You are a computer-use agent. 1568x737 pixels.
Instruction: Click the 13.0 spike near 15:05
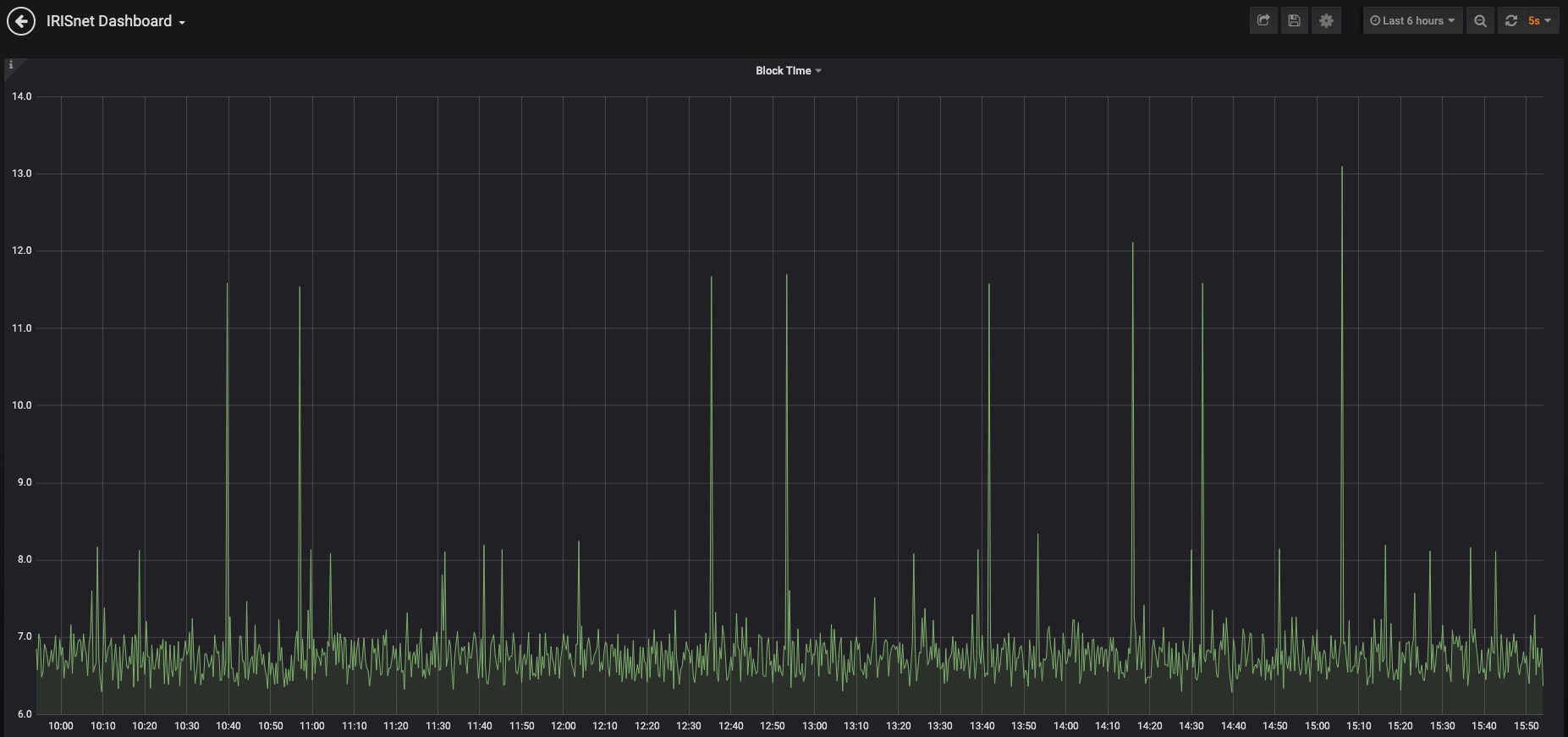(1342, 169)
